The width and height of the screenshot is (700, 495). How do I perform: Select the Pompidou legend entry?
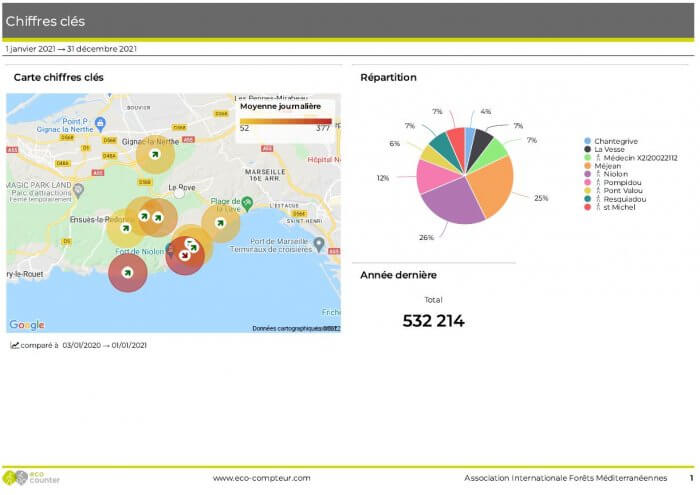point(613,183)
